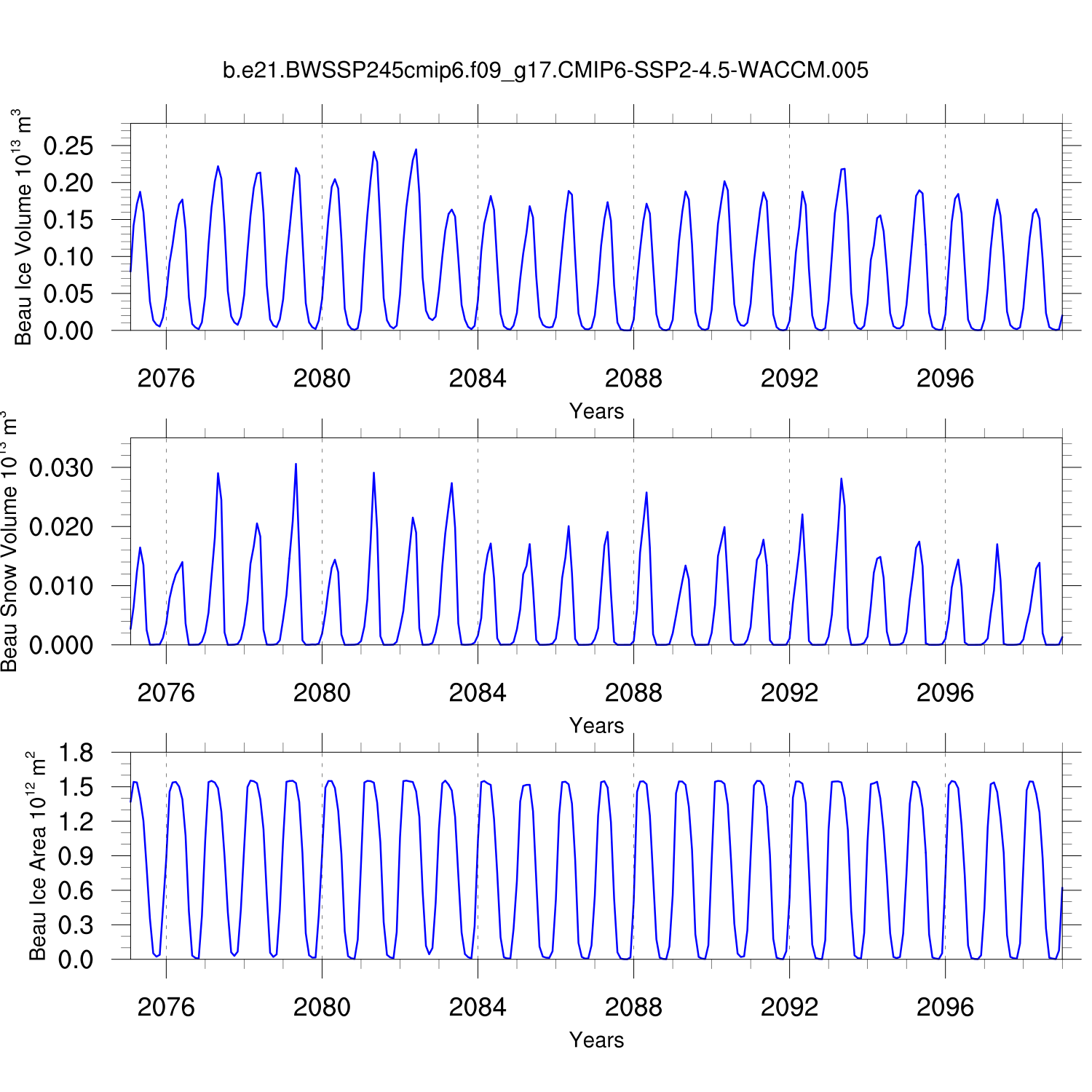
Task: Click the Years label below ice area plot
Action: 596,1040
